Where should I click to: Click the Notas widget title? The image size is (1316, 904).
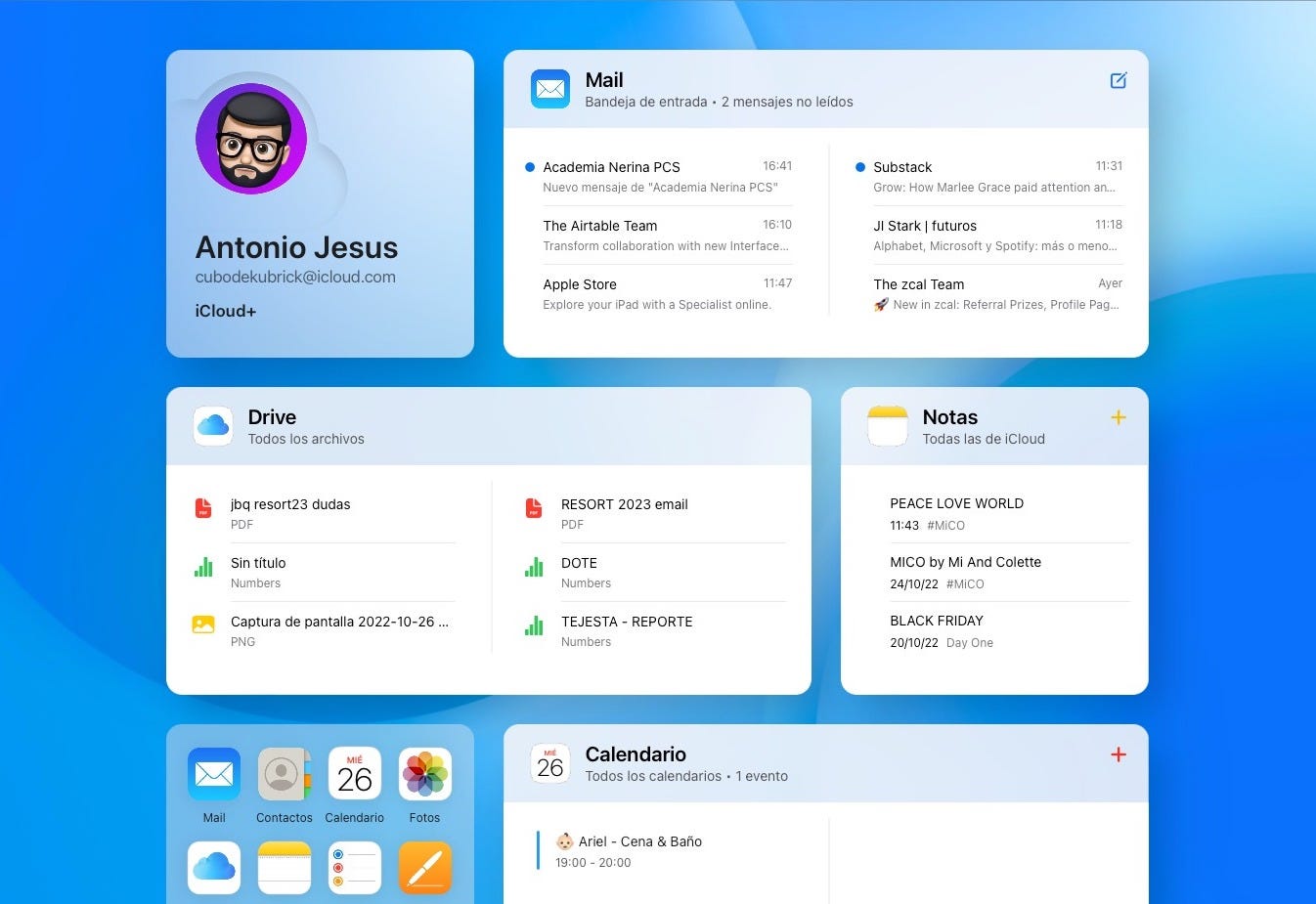(x=950, y=417)
